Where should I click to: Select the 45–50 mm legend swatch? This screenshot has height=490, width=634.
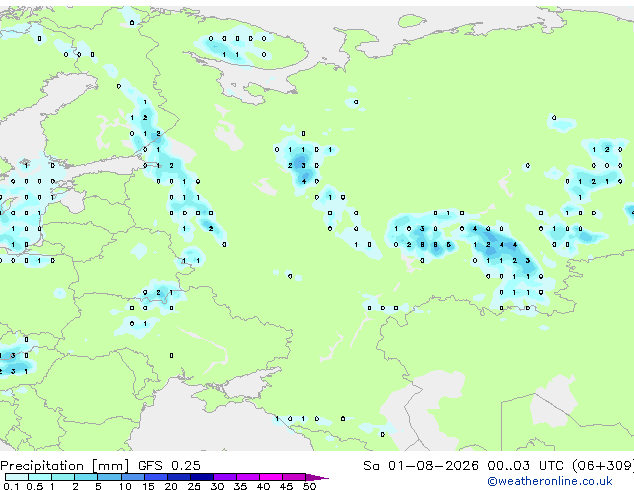click(294, 477)
